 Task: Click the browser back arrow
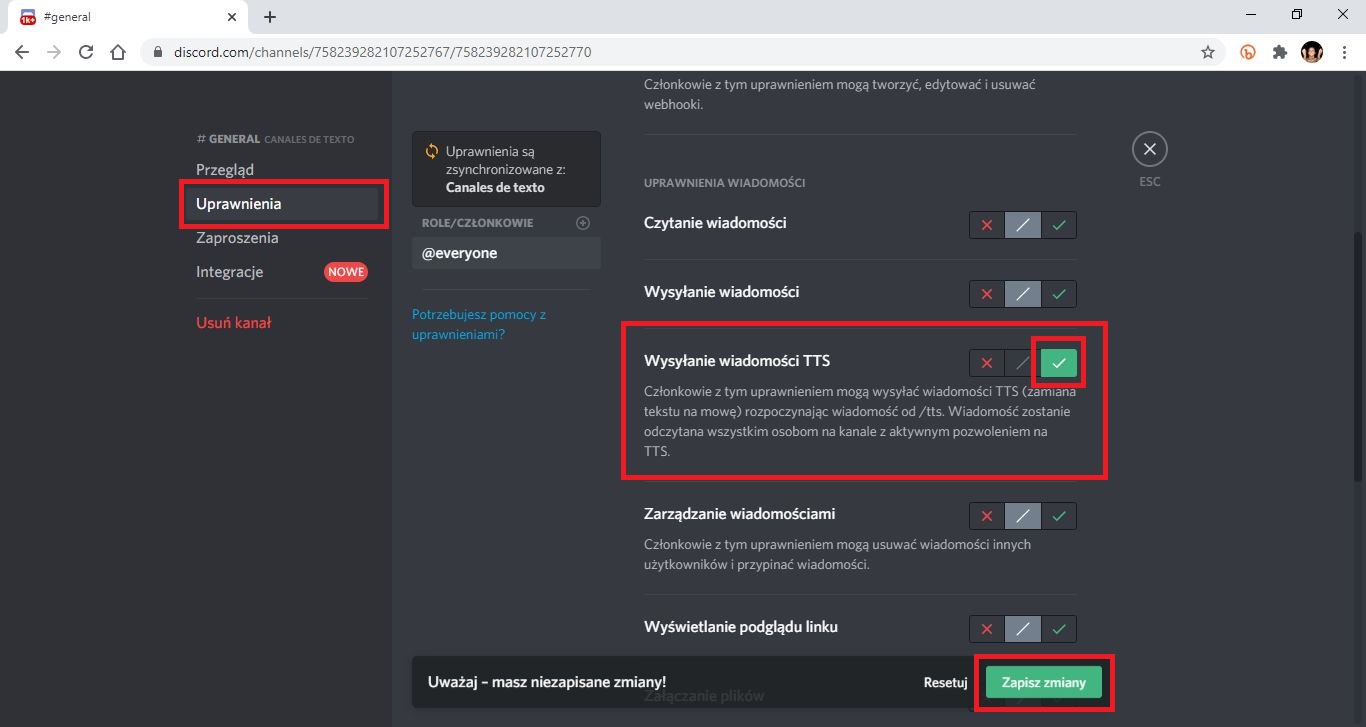click(x=22, y=52)
